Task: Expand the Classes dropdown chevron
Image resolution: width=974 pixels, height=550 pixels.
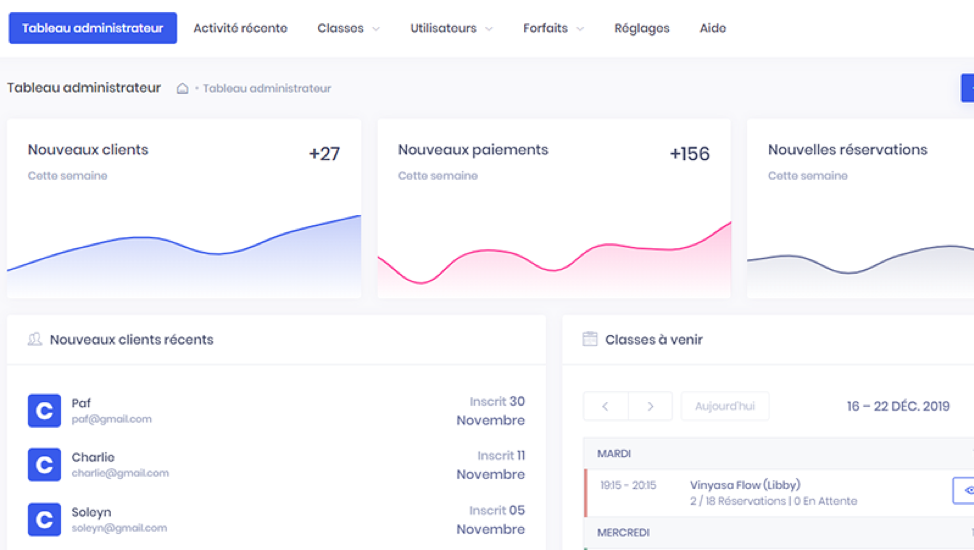Action: tap(376, 29)
